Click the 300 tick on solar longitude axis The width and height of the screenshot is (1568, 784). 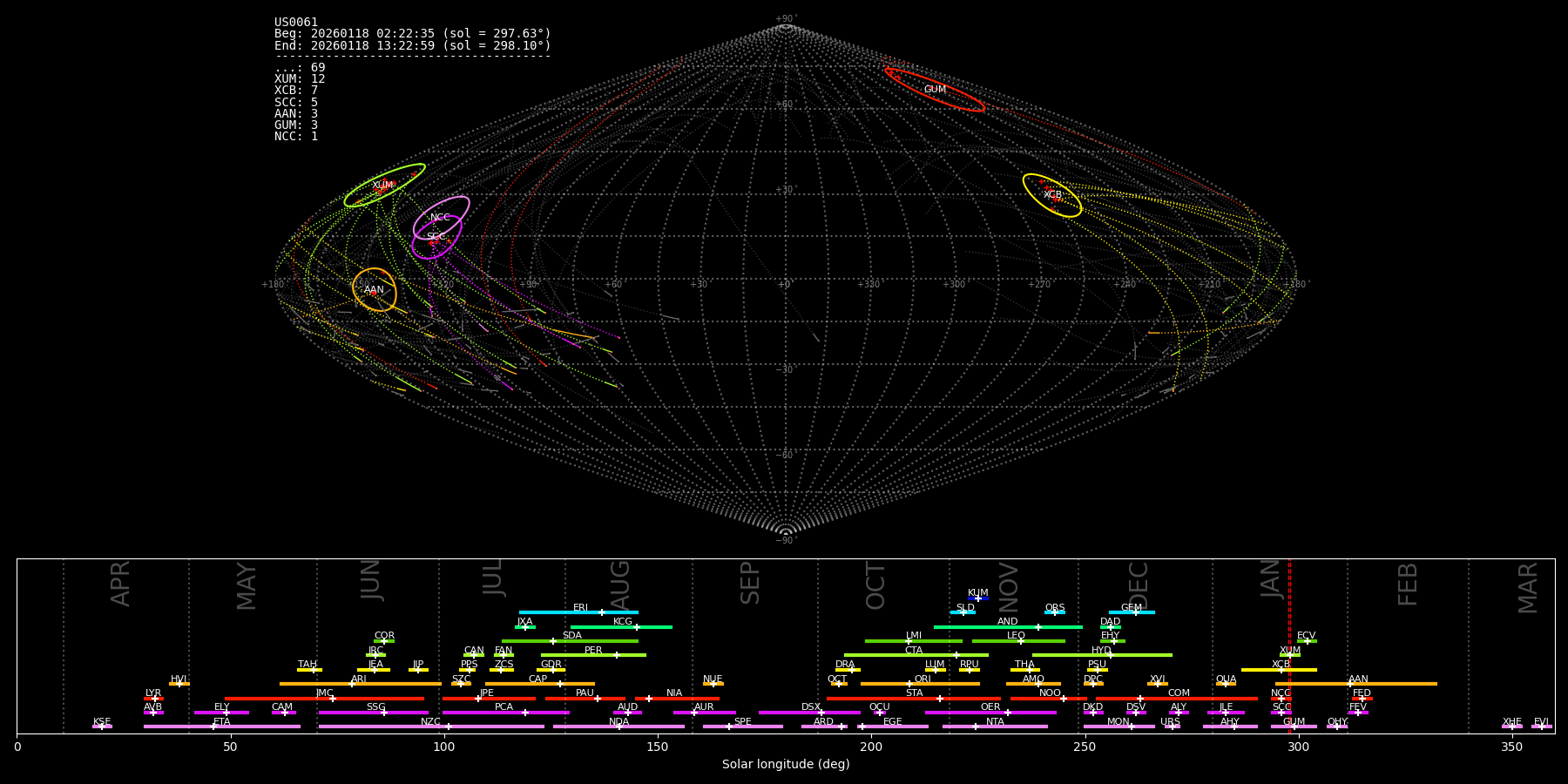(1298, 747)
